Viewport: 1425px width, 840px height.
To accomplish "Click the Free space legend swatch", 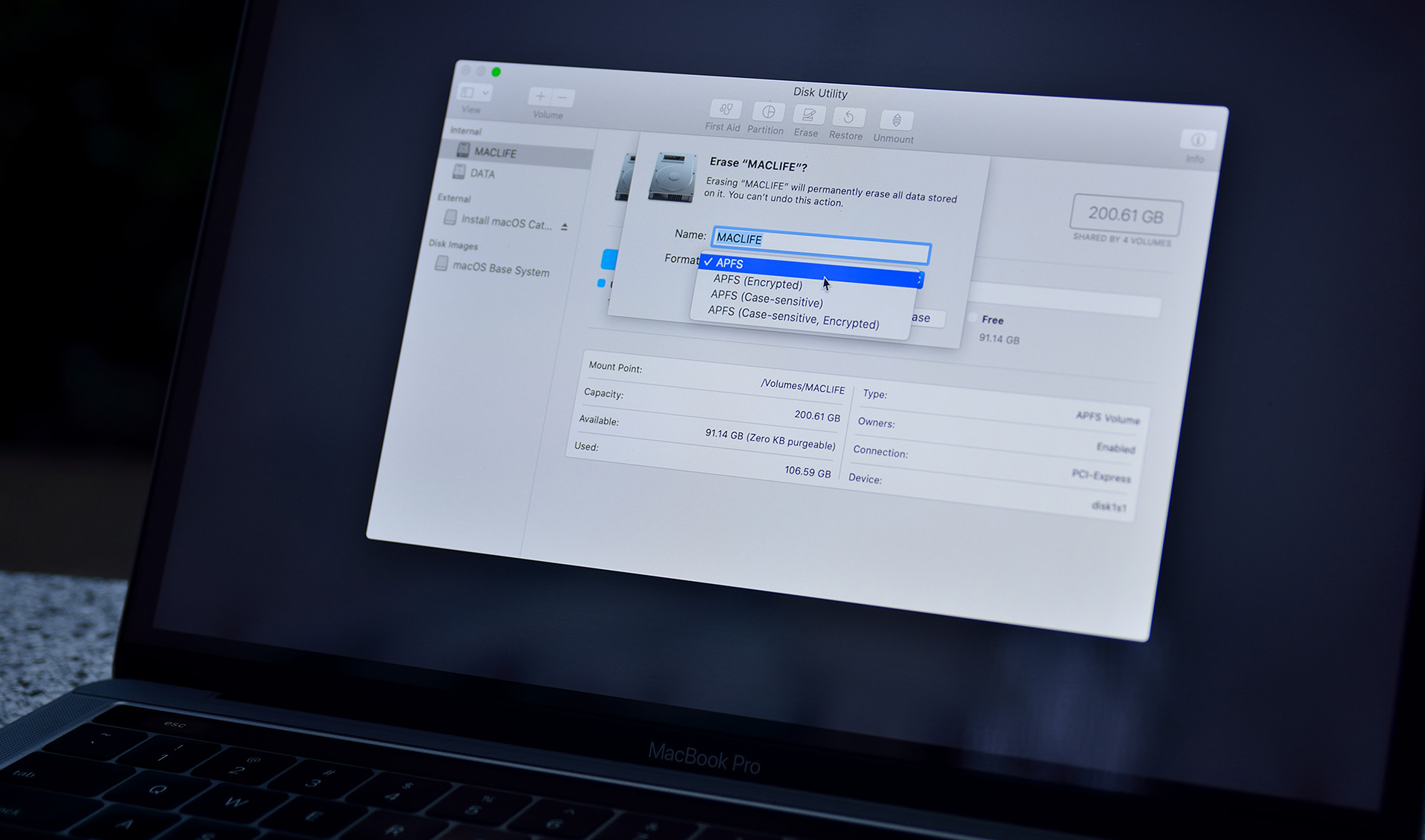I will [973, 318].
